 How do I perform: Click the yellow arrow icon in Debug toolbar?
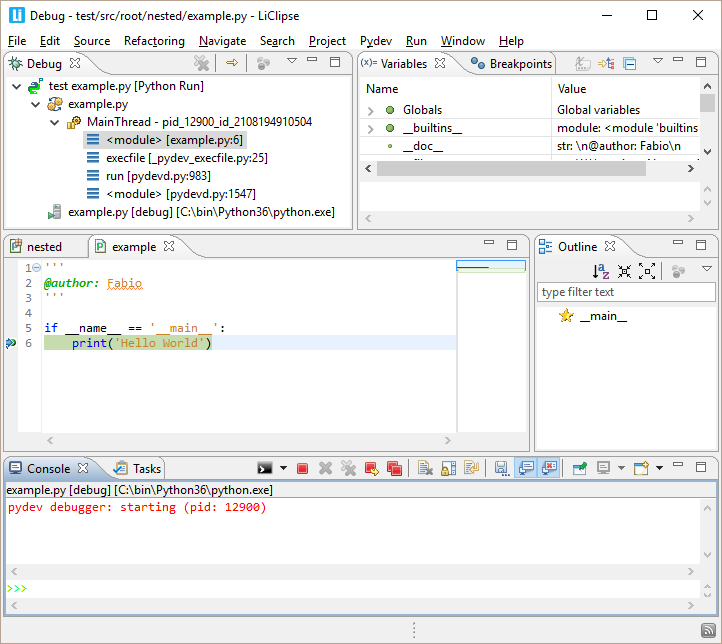[232, 62]
